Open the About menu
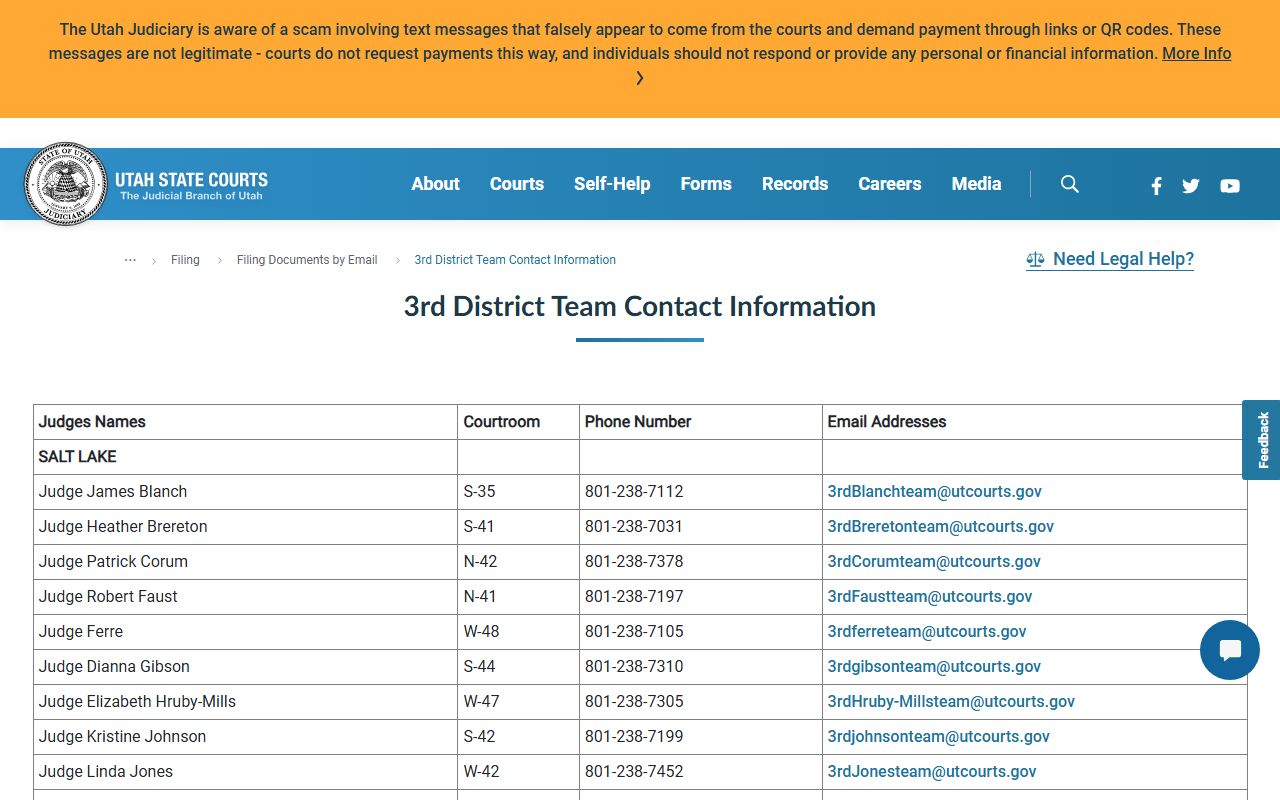The height and width of the screenshot is (800, 1280). pyautogui.click(x=435, y=184)
